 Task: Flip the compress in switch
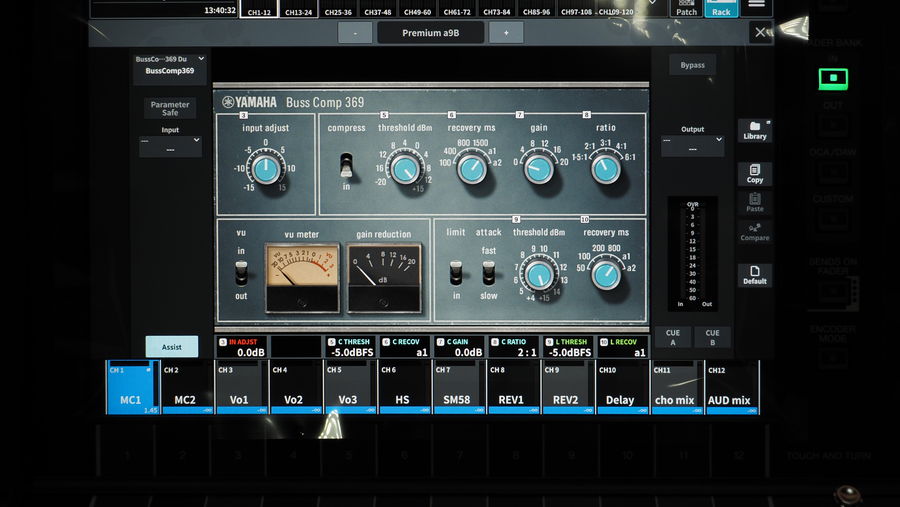(347, 165)
